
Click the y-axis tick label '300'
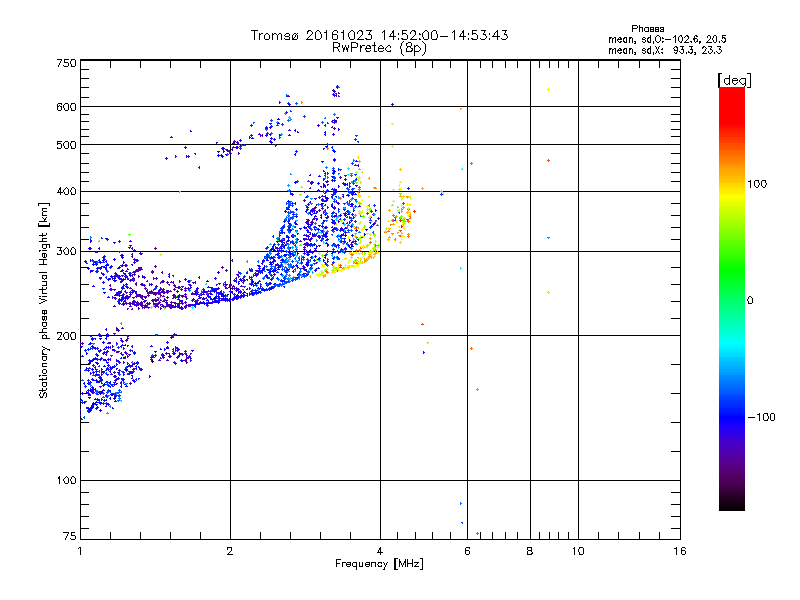coord(66,252)
